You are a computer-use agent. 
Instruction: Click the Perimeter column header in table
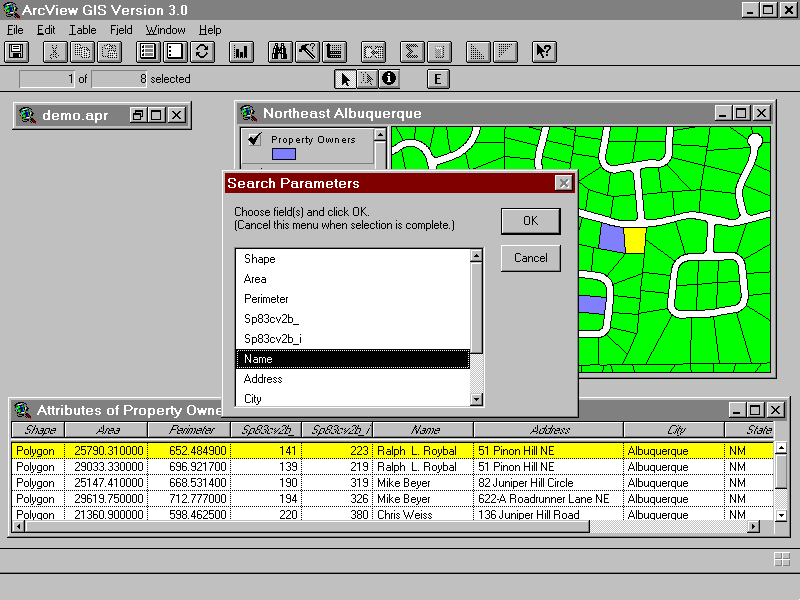coord(189,430)
